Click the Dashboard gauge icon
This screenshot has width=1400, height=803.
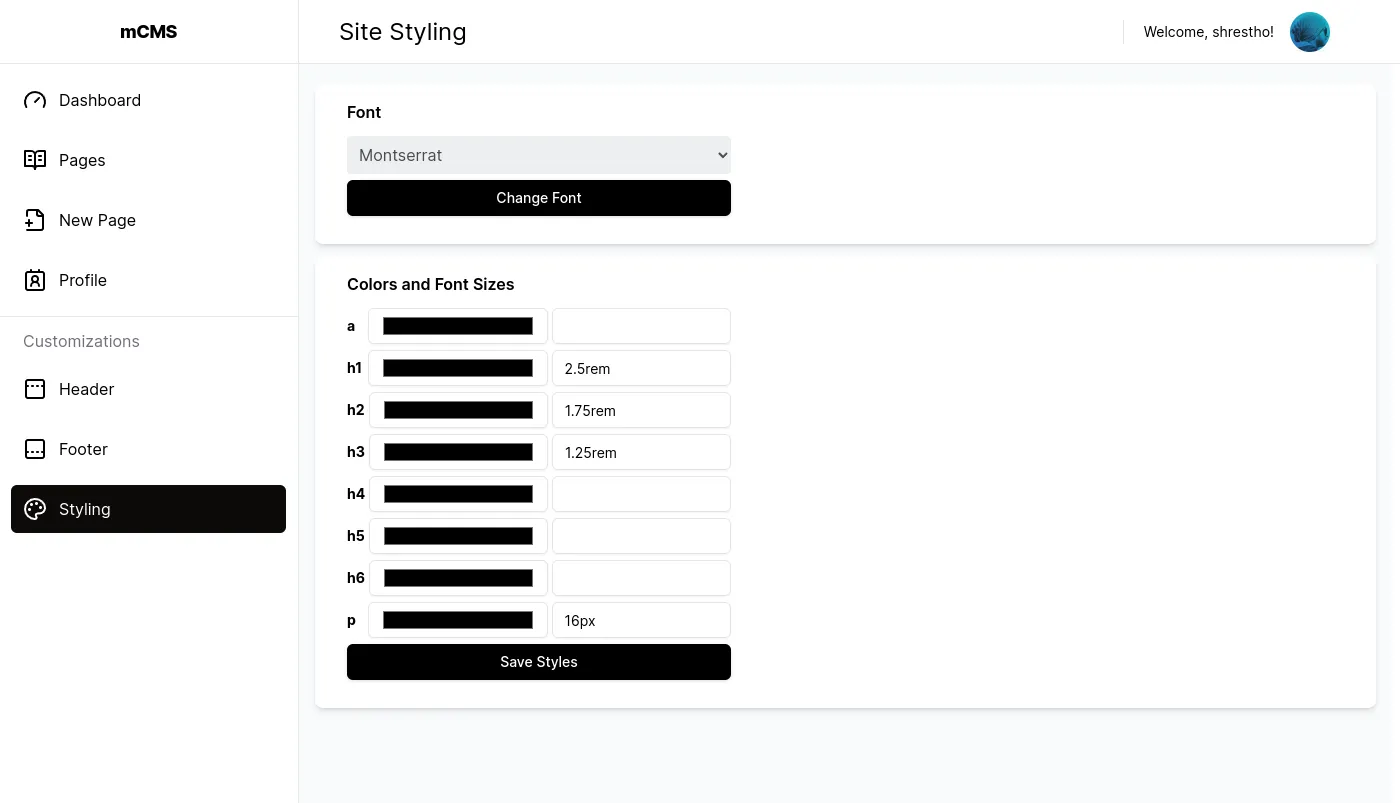tap(35, 100)
